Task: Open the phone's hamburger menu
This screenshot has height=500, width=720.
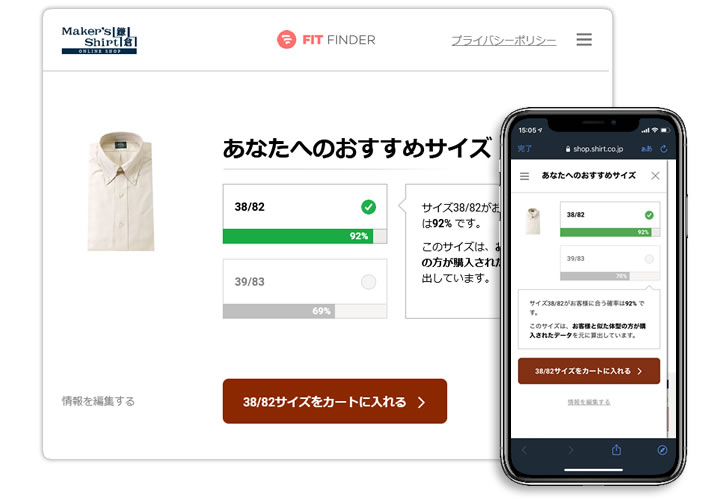Action: [524, 176]
